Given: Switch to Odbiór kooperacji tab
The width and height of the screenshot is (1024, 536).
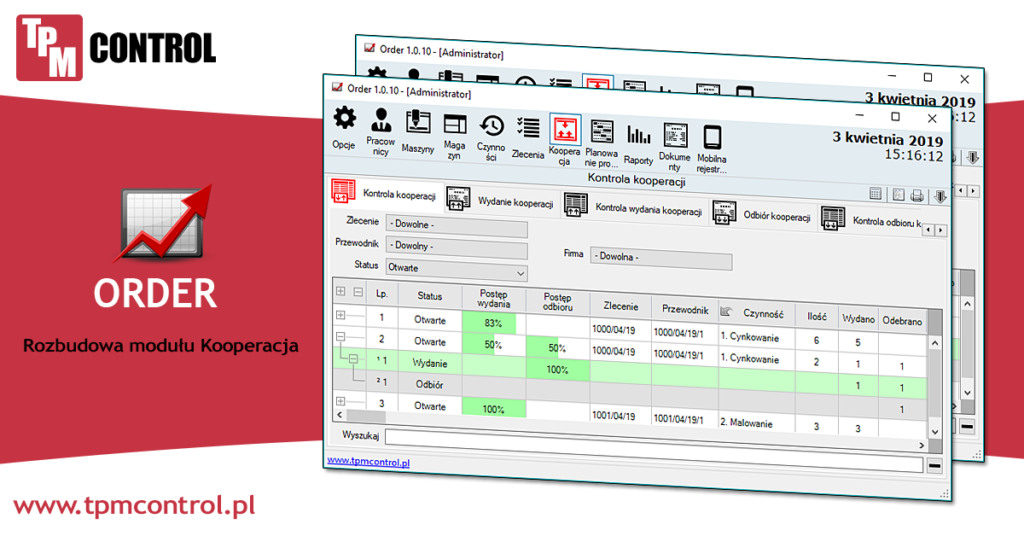Looking at the screenshot, I should pyautogui.click(x=776, y=216).
